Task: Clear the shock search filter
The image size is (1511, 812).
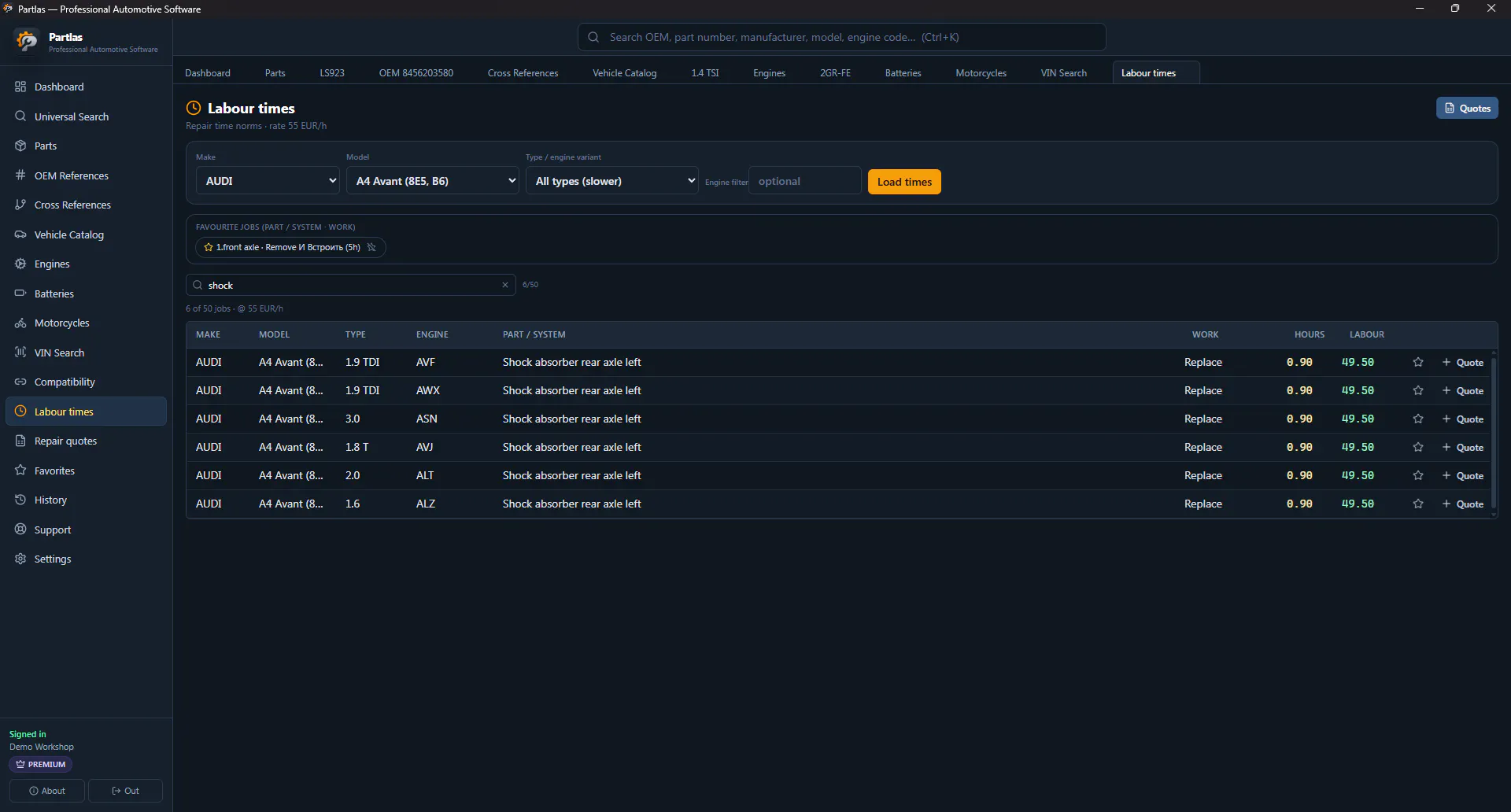Action: coord(505,285)
